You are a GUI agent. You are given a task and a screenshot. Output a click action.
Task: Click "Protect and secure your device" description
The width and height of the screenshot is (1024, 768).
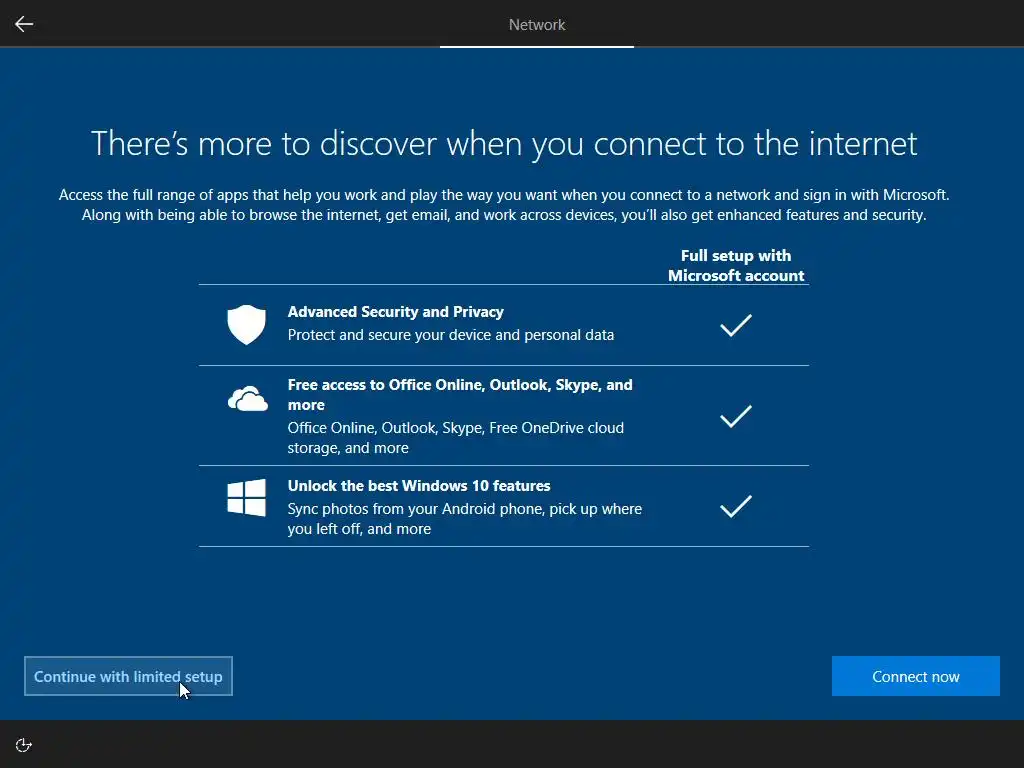tap(451, 335)
